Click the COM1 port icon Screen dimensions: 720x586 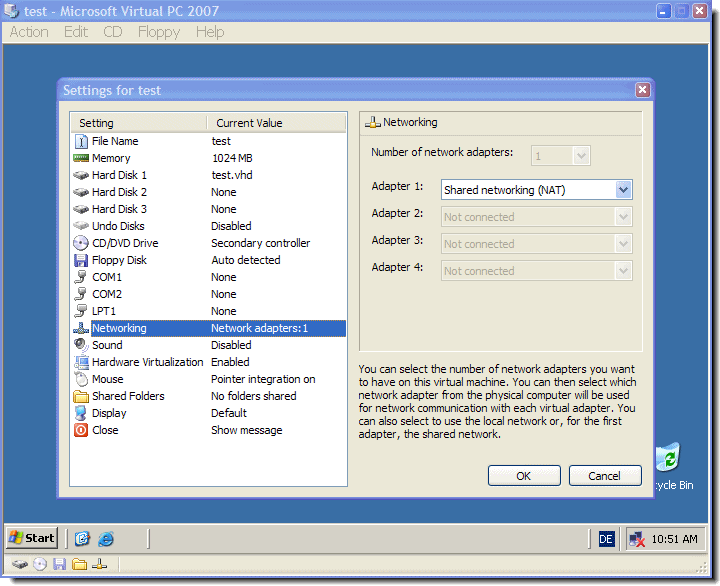click(x=81, y=277)
